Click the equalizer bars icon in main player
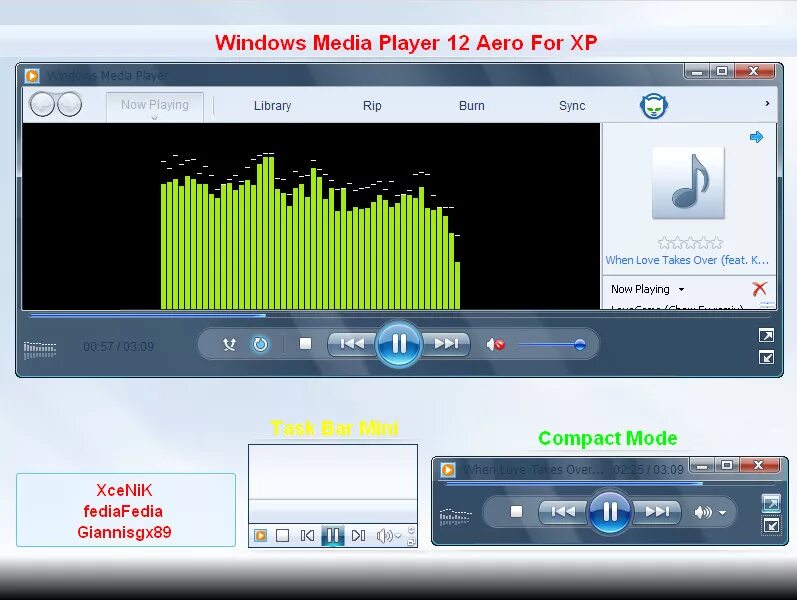 pos(40,350)
